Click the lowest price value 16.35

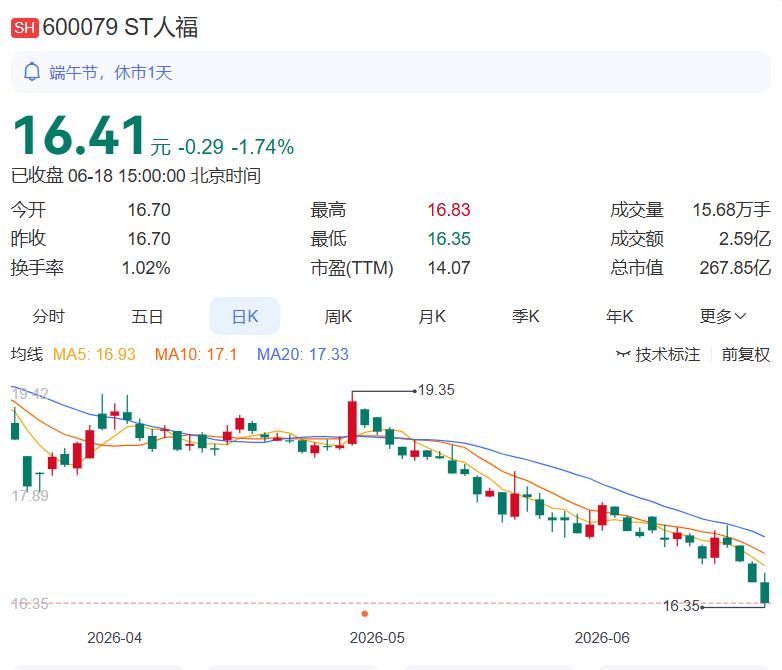(x=449, y=239)
